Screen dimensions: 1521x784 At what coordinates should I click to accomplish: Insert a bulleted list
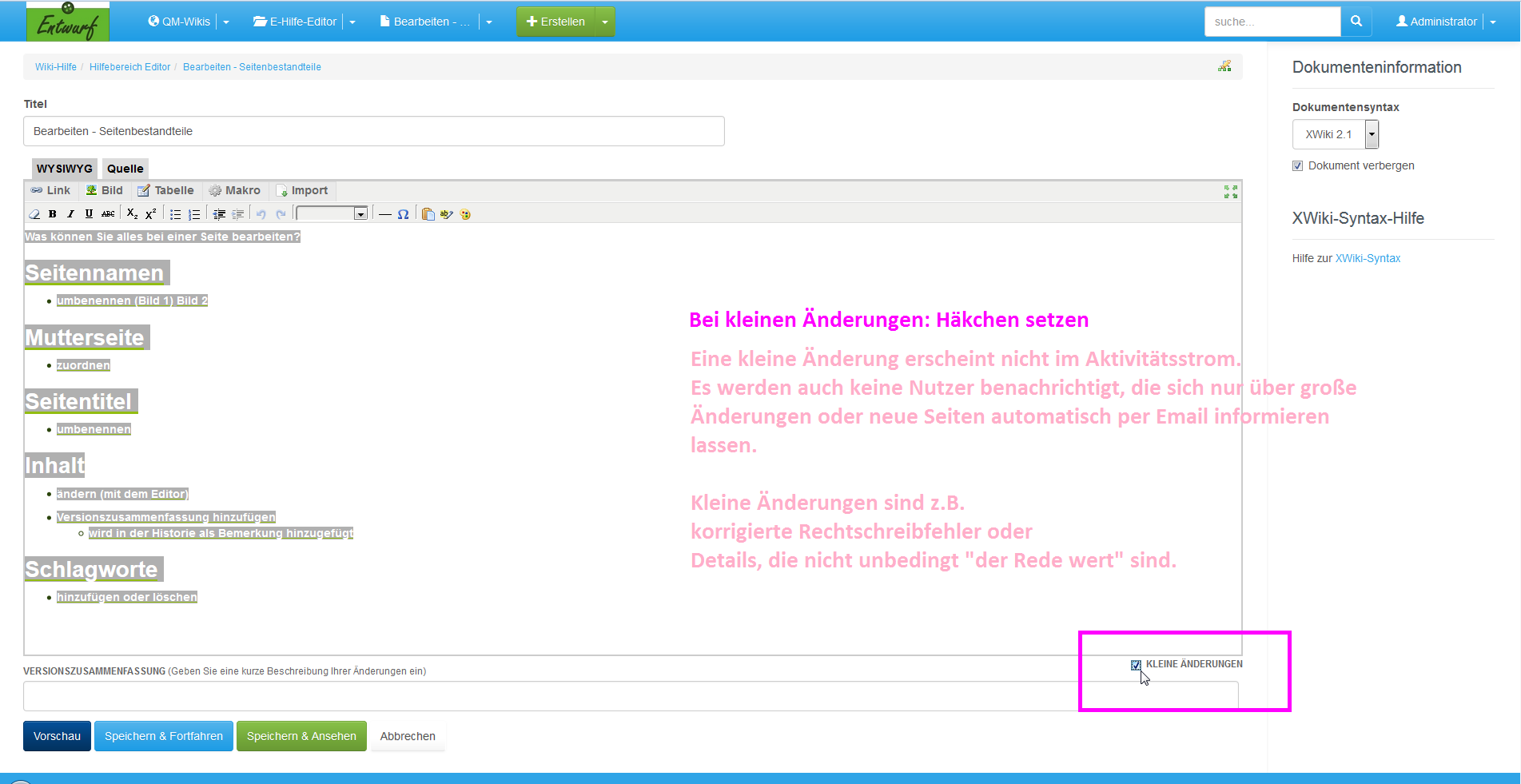click(x=175, y=214)
